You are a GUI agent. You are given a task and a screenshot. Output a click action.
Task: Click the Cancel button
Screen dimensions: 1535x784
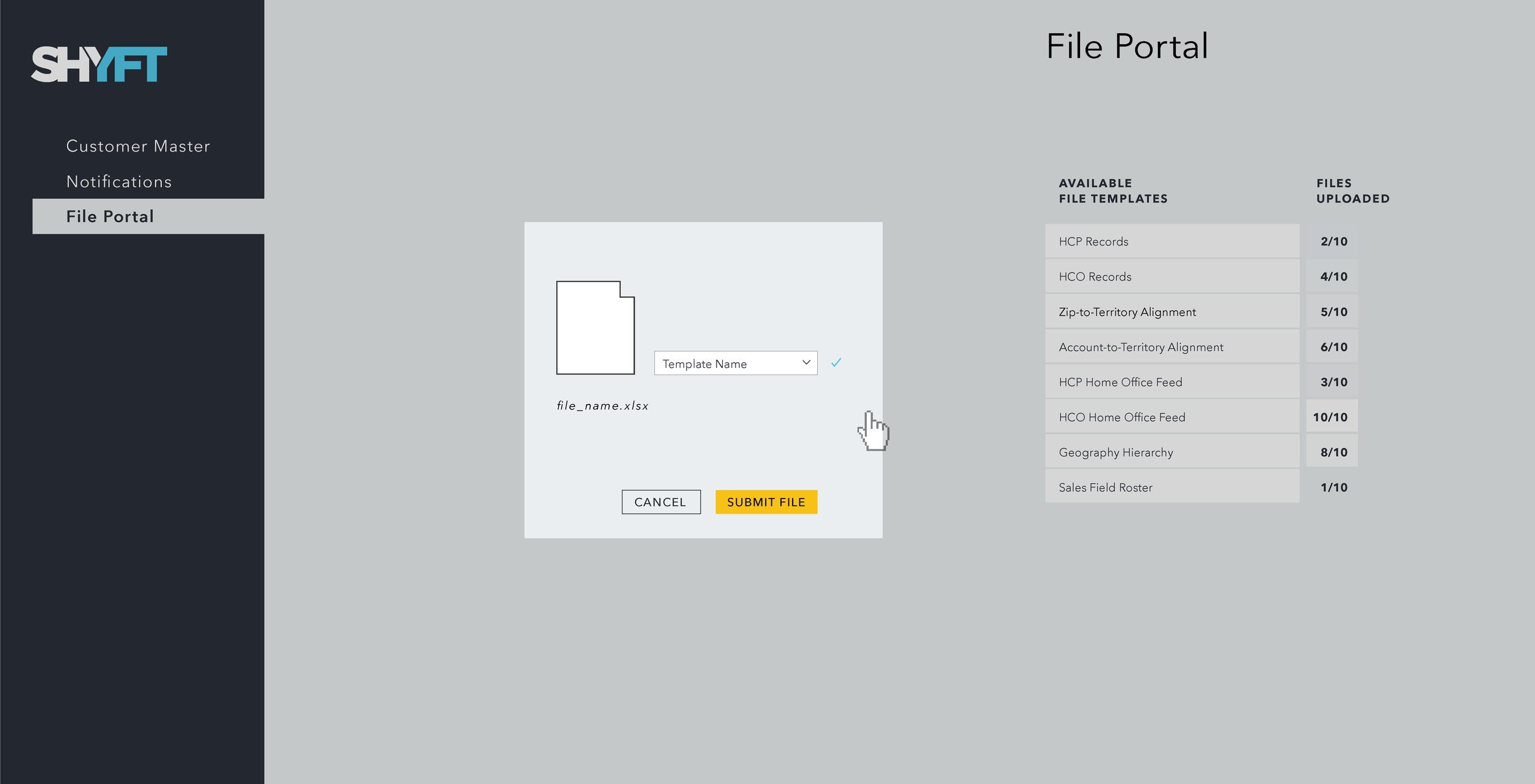pyautogui.click(x=661, y=502)
